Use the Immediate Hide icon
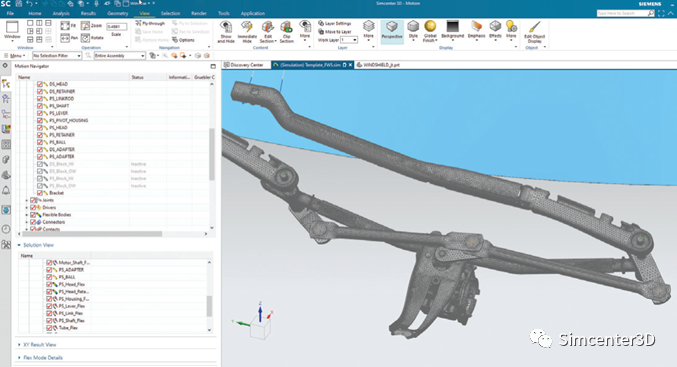 tap(247, 31)
